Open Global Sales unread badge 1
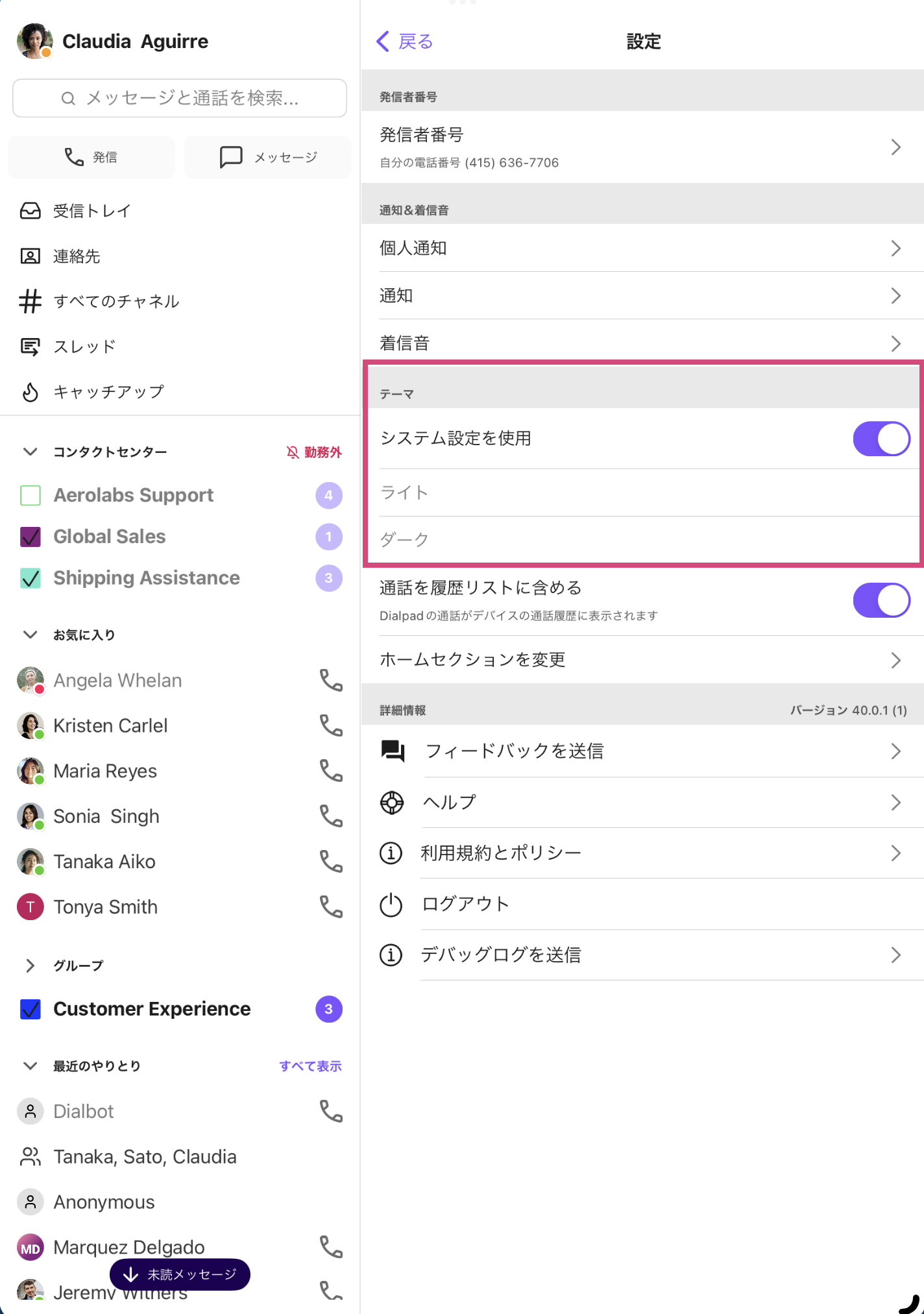This screenshot has height=1314, width=924. (328, 537)
